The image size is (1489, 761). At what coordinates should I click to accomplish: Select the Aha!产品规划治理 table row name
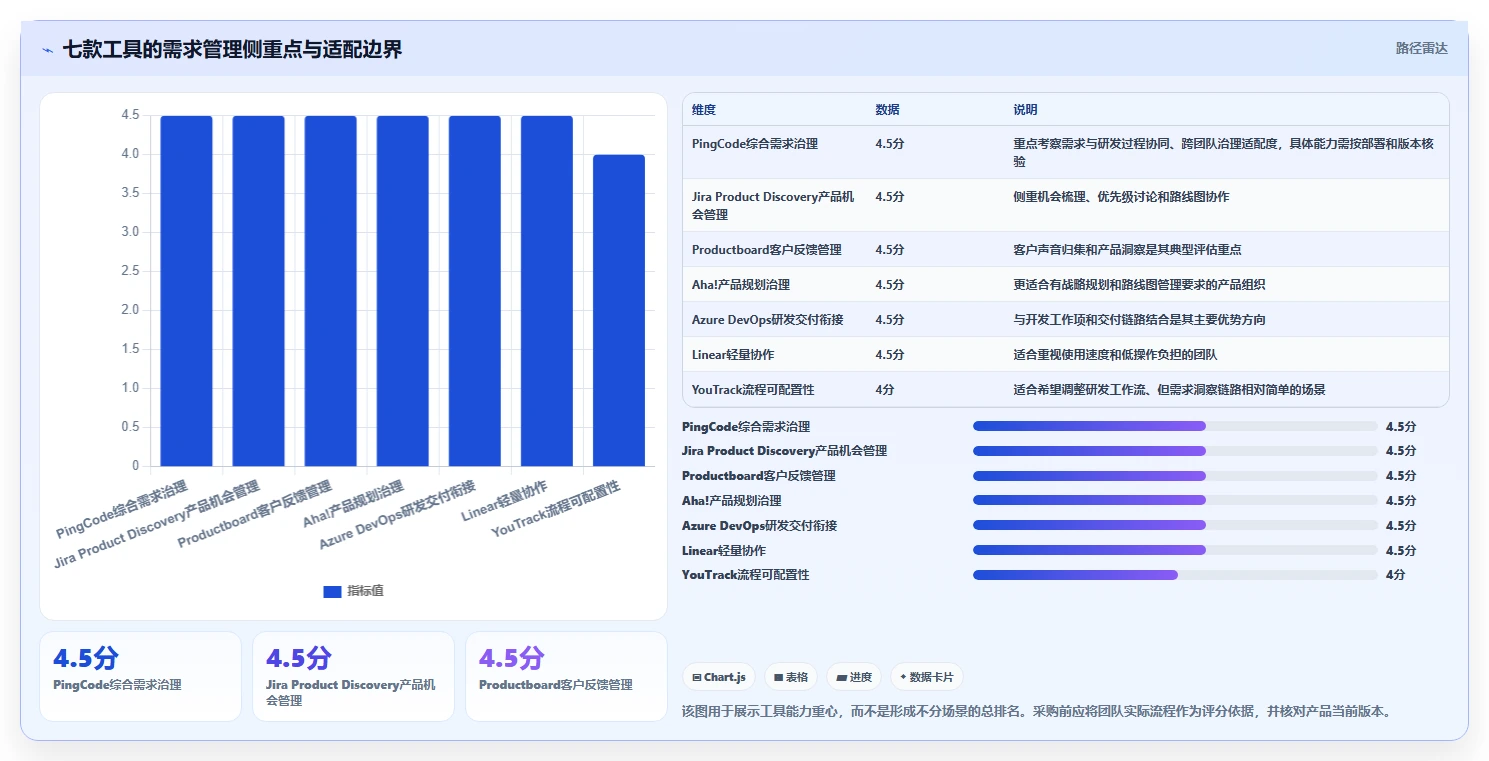coord(741,285)
